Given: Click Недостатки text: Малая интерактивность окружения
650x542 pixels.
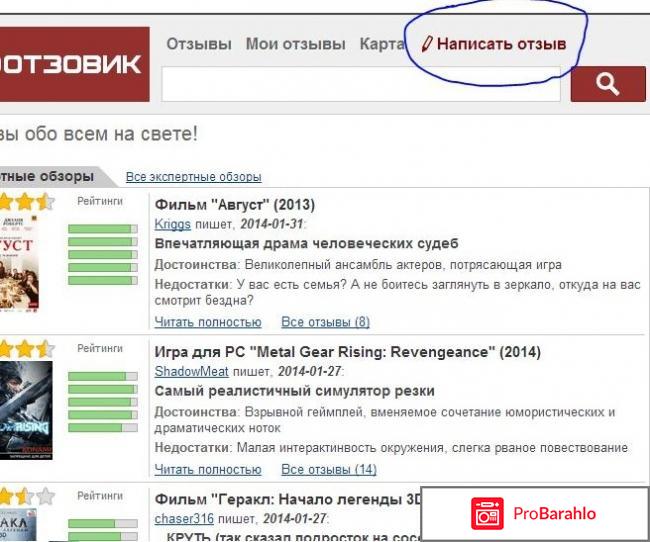Looking at the screenshot, I should coord(391,448).
